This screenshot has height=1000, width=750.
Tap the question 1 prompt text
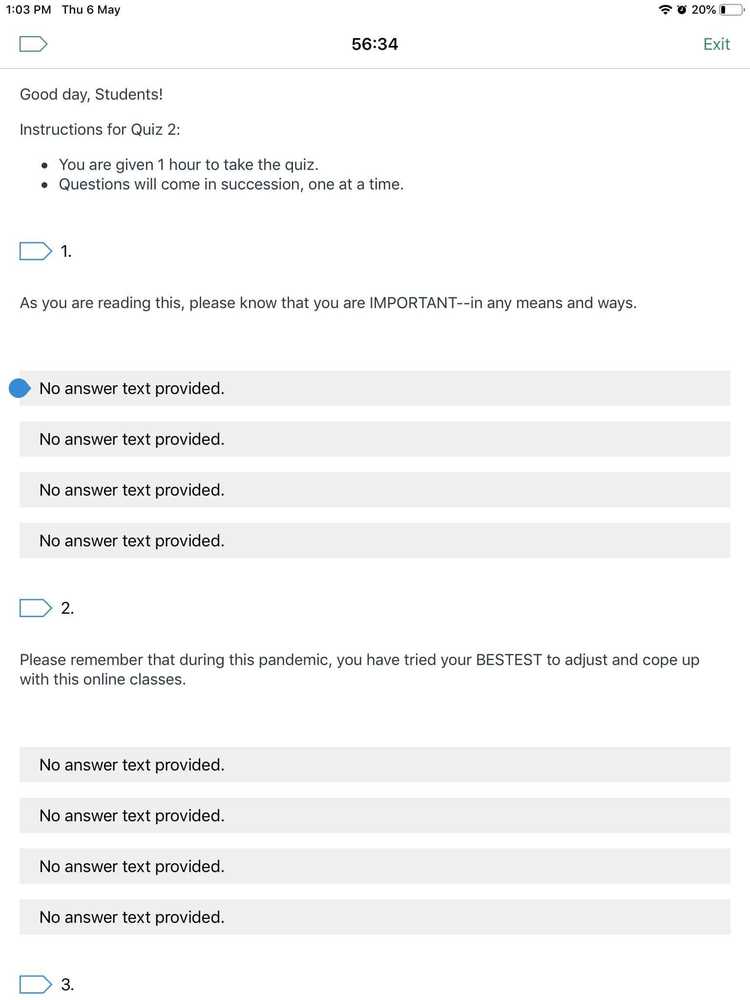click(328, 302)
